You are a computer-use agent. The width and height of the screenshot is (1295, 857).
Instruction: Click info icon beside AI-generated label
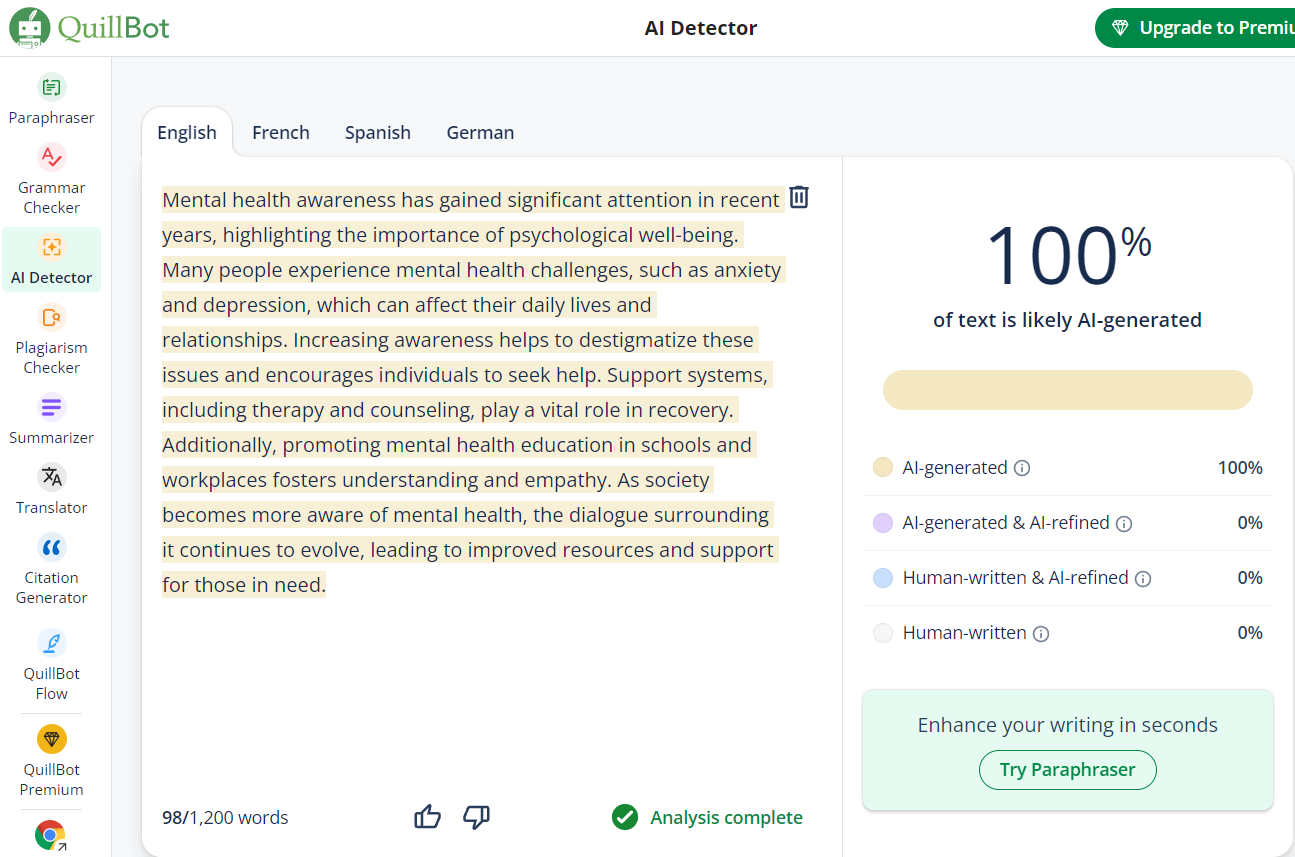click(x=1022, y=468)
